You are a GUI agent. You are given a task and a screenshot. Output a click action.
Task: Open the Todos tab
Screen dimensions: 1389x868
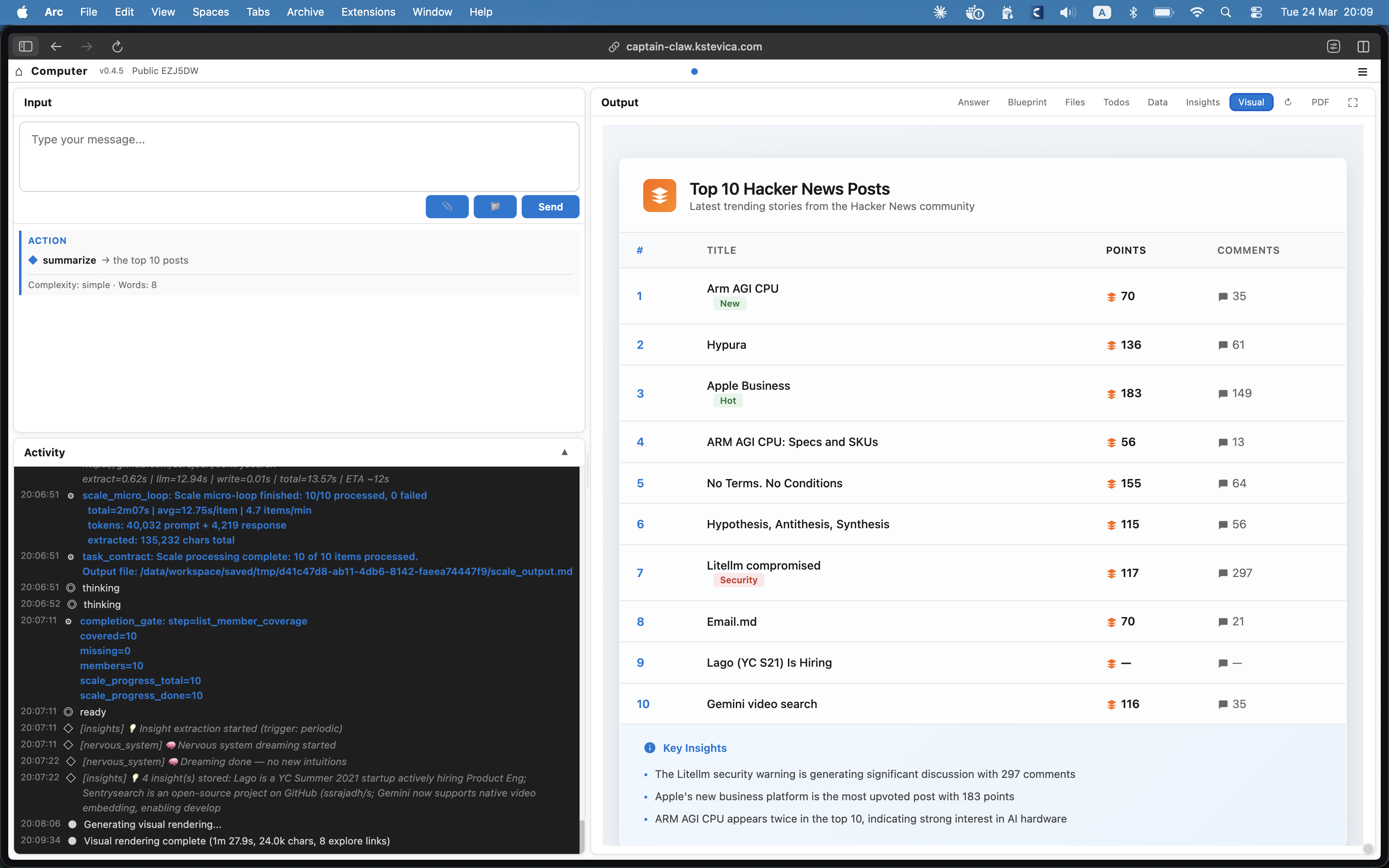[x=1116, y=102]
